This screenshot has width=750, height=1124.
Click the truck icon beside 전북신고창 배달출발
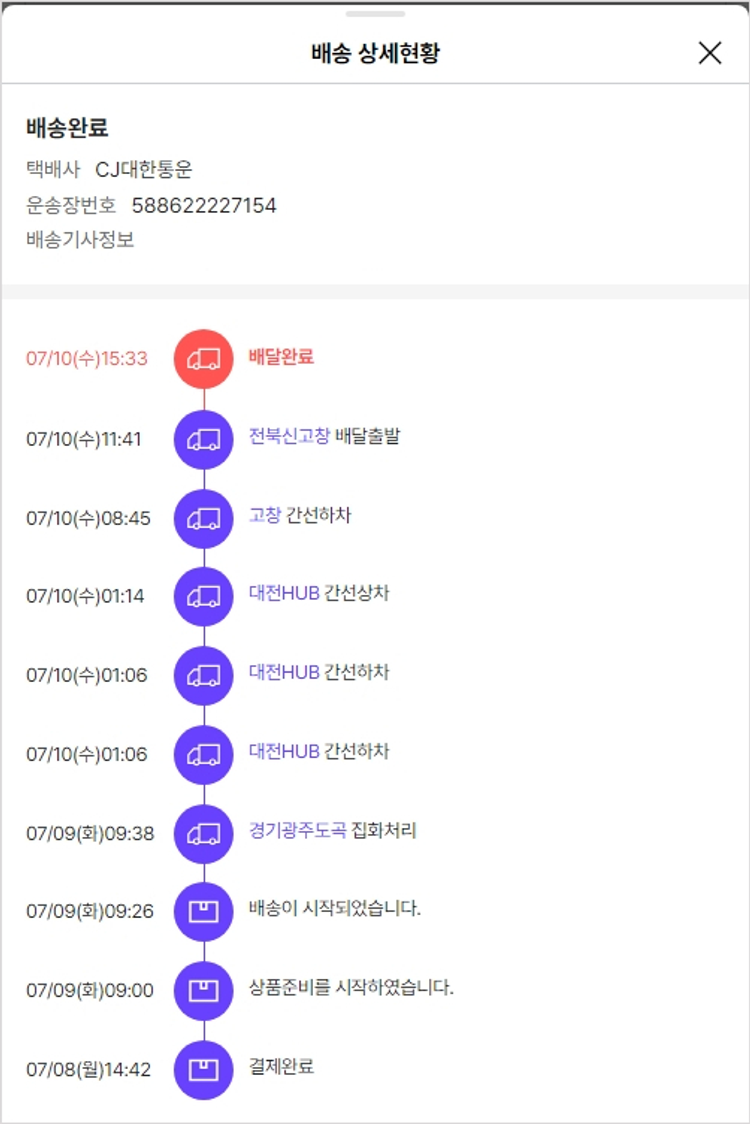click(204, 438)
